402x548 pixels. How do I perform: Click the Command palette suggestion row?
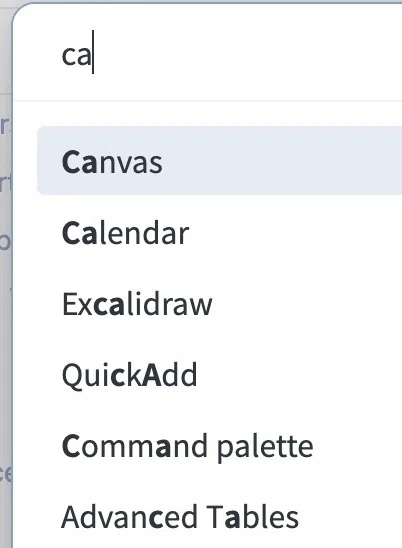point(220,446)
